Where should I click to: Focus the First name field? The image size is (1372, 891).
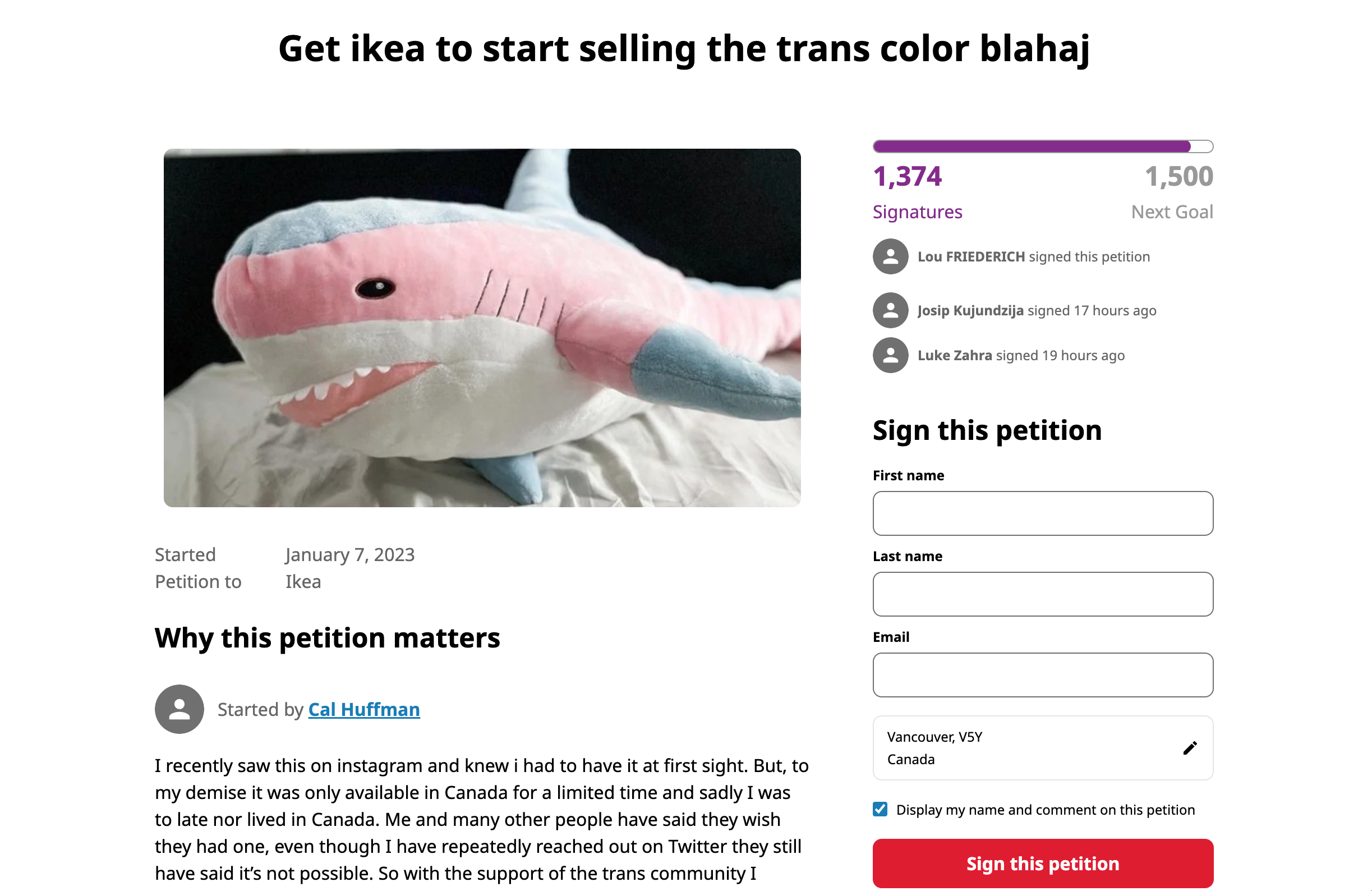pos(1042,513)
